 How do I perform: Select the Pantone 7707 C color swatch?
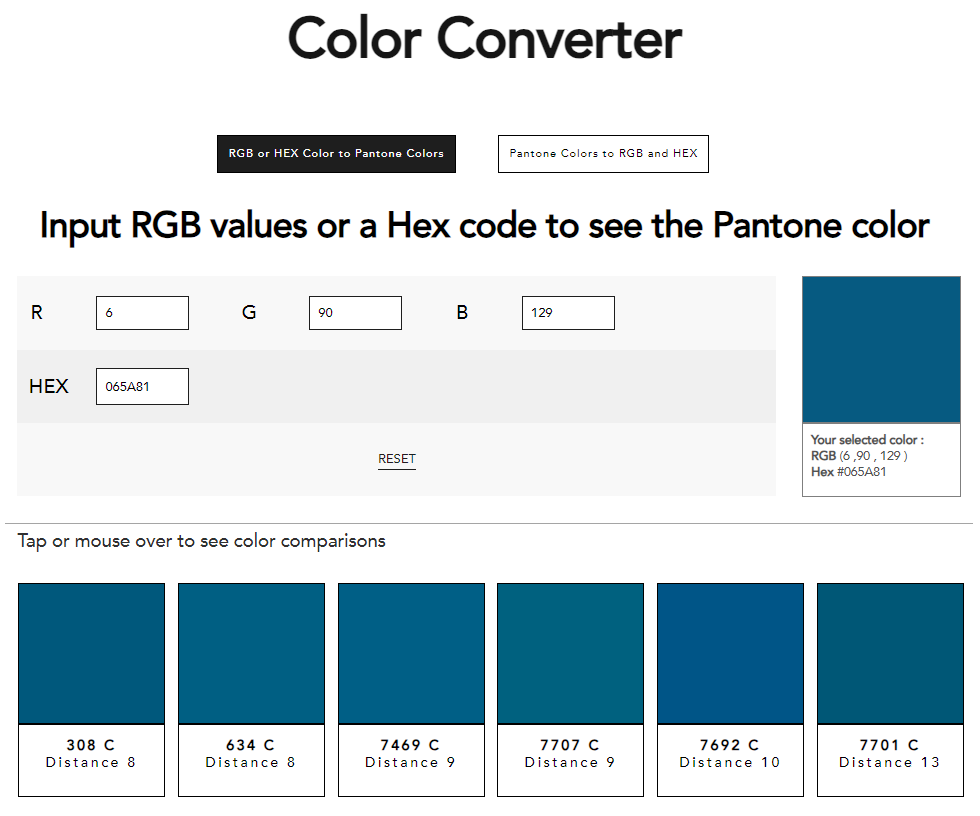[570, 653]
